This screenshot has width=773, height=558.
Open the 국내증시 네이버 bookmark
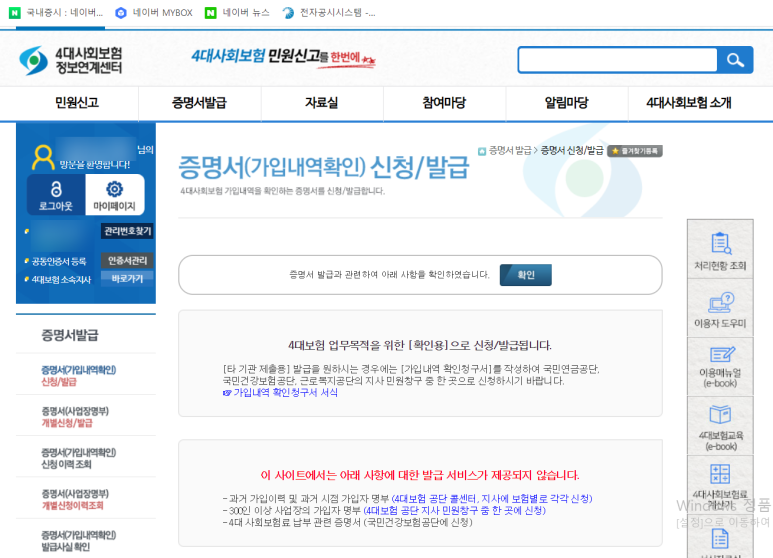pos(56,13)
